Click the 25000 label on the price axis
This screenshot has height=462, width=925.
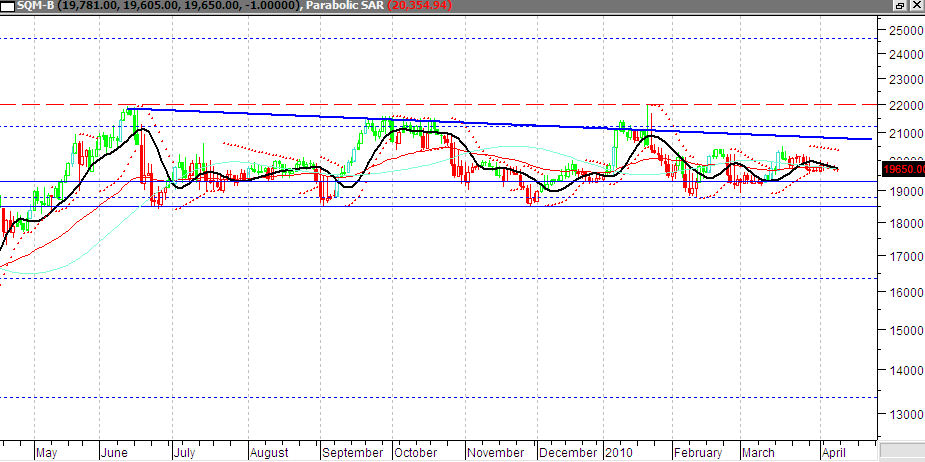(x=902, y=31)
